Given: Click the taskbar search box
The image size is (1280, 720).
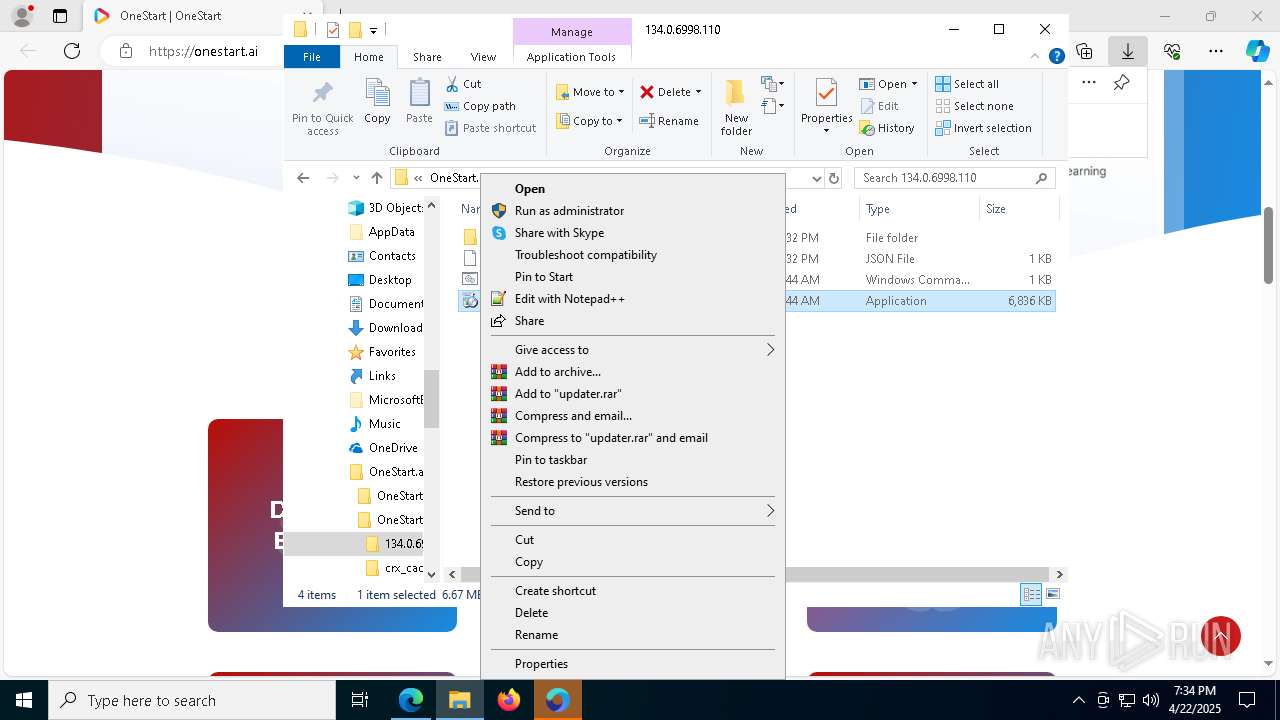Looking at the screenshot, I should point(192,700).
